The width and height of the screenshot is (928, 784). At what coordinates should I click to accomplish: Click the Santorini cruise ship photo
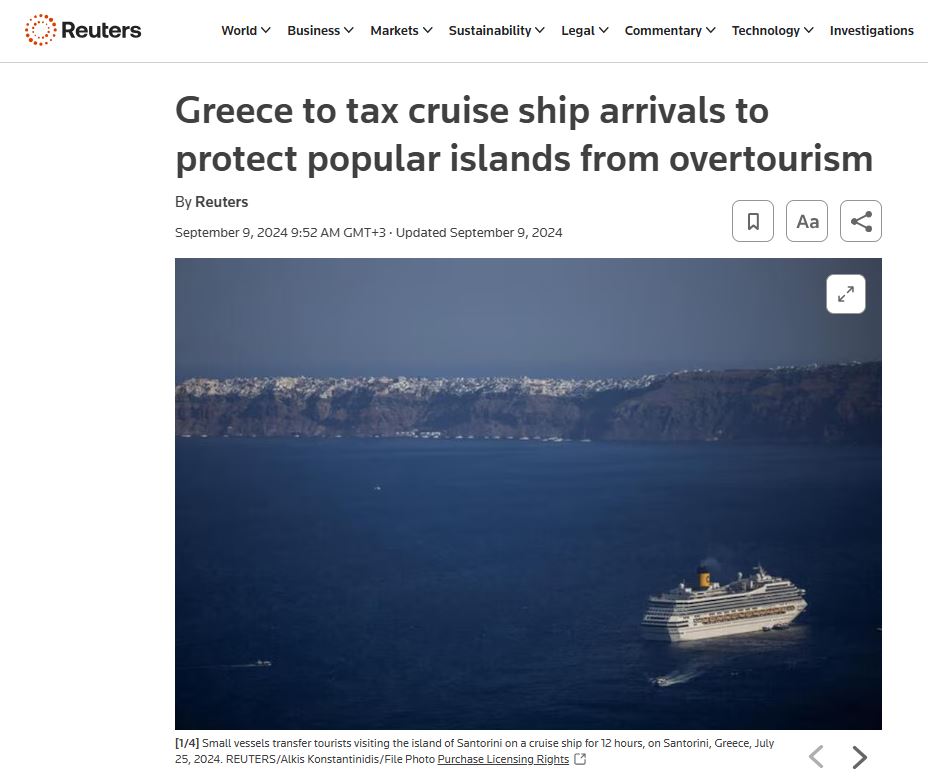click(528, 494)
